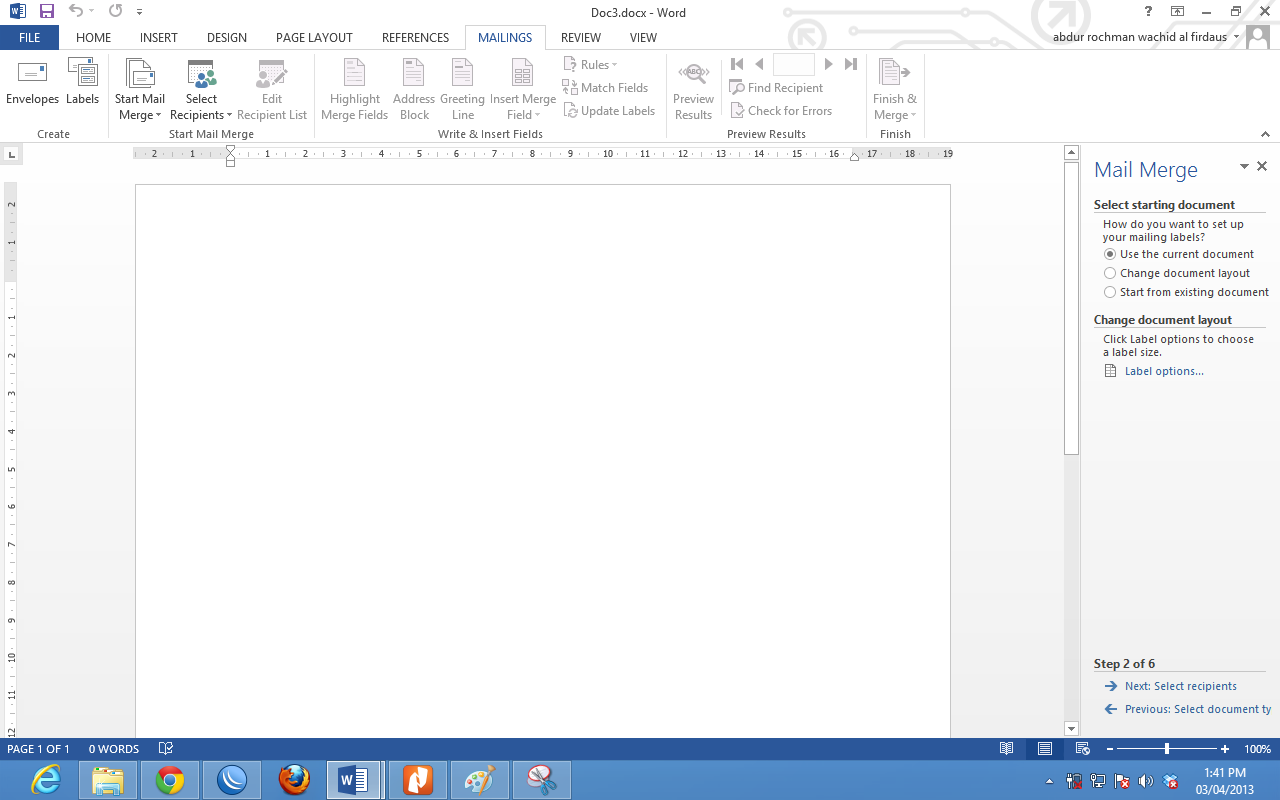The width and height of the screenshot is (1280, 800).
Task: Customize Quick Access Toolbar dropdown arrow
Action: (x=139, y=12)
